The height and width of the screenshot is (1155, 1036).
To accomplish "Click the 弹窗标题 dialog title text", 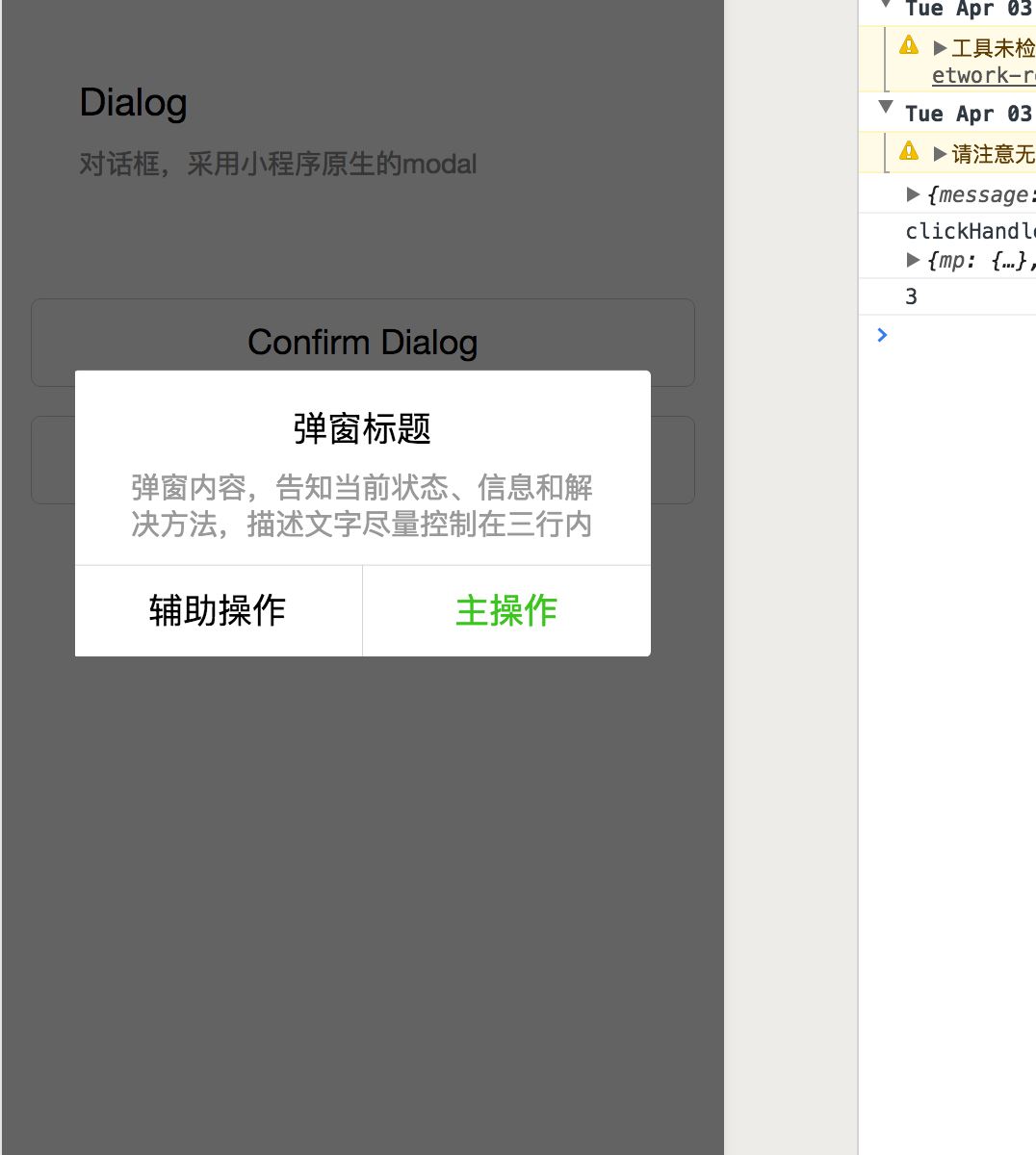I will click(362, 429).
